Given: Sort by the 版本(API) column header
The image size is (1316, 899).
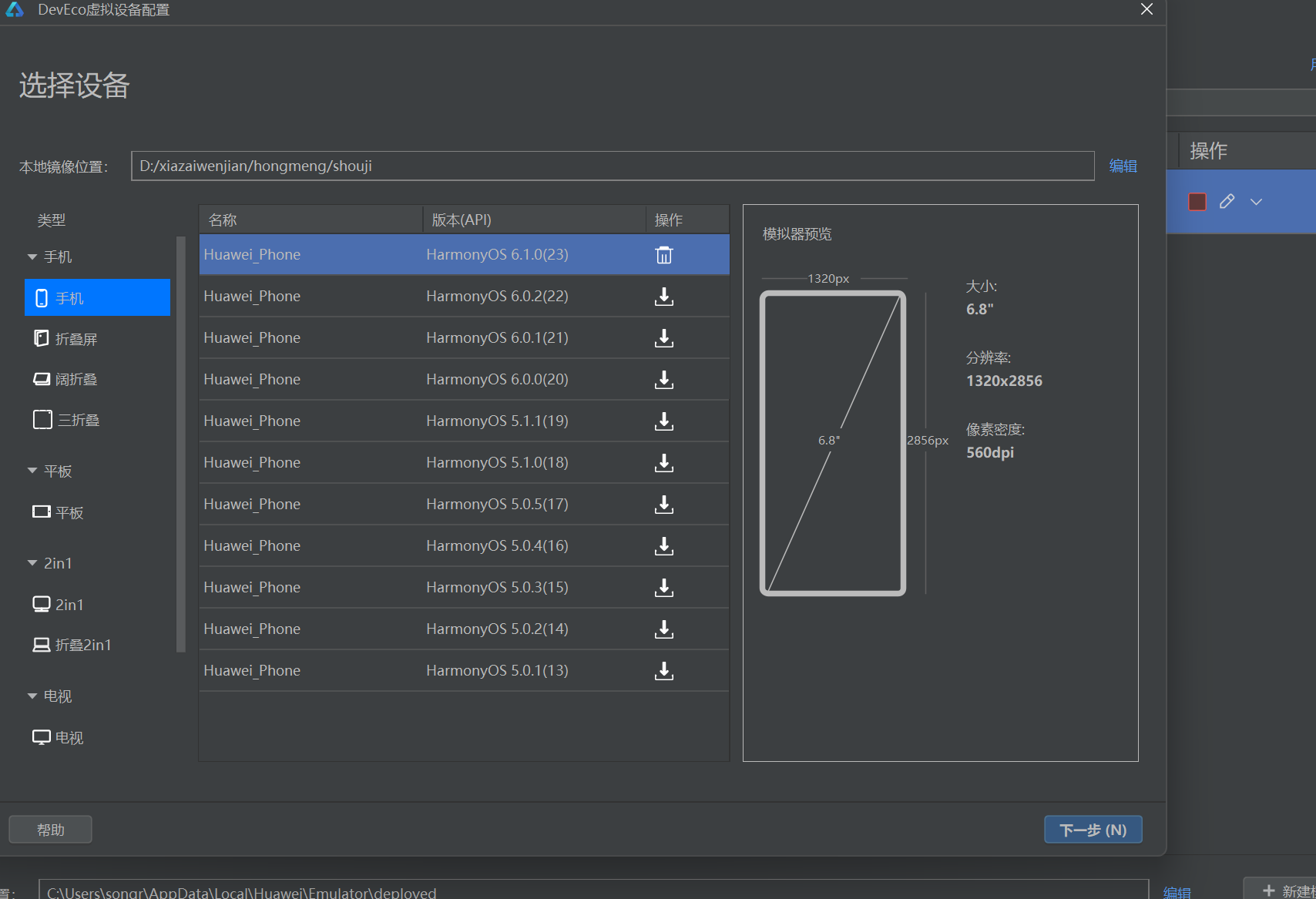Looking at the screenshot, I should pyautogui.click(x=534, y=220).
